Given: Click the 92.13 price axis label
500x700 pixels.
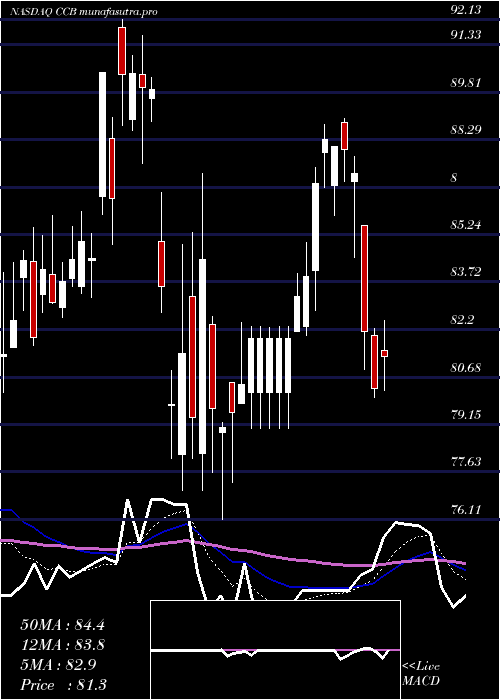Looking at the screenshot, I should pos(466,10).
